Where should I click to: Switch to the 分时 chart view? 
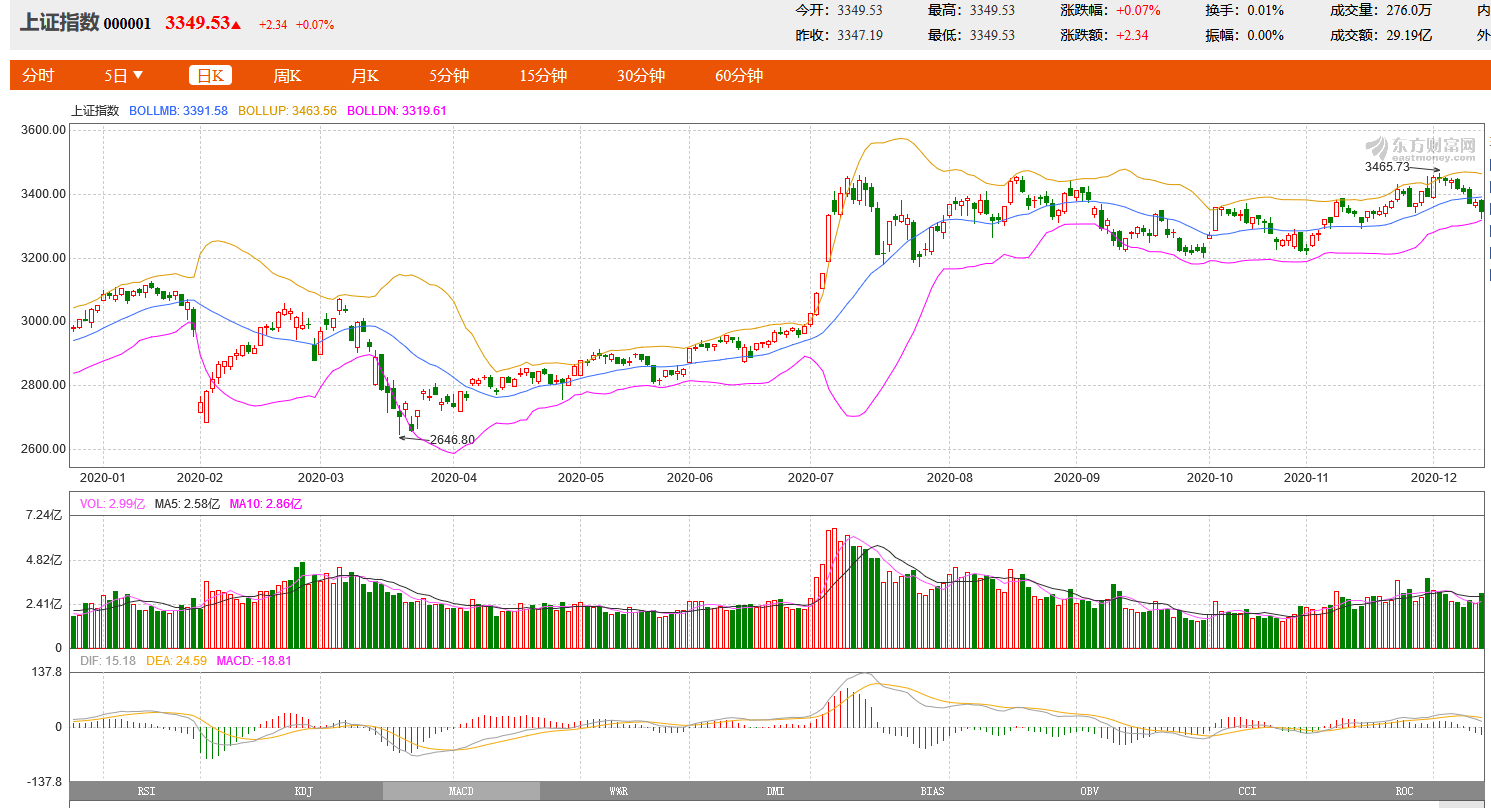pos(38,76)
